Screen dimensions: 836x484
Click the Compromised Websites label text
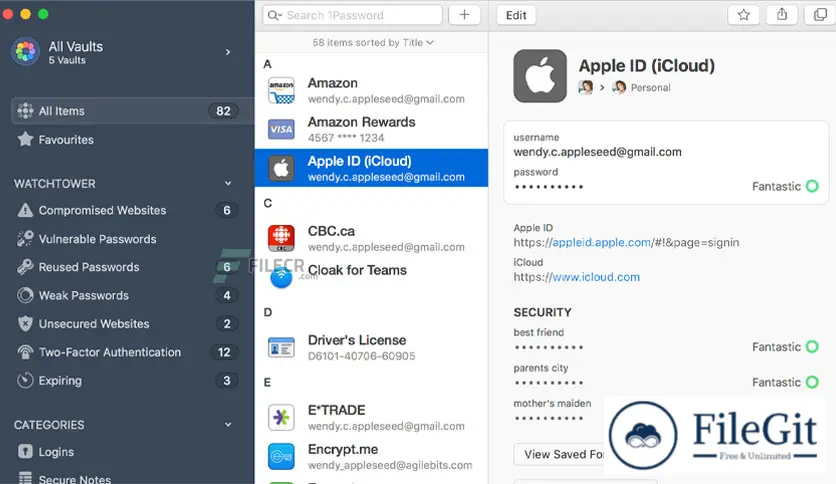(102, 210)
